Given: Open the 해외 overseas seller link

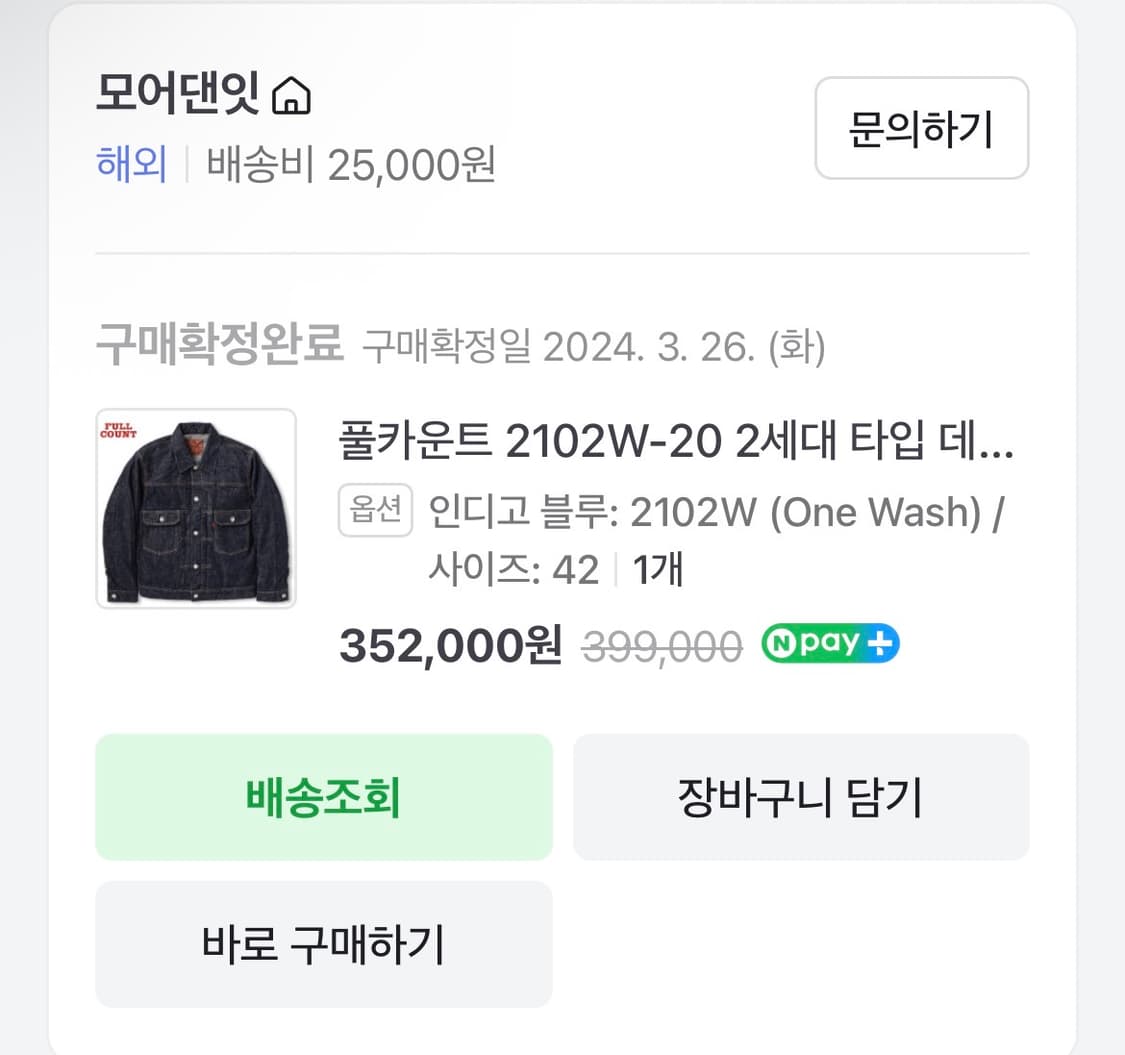Looking at the screenshot, I should (x=131, y=165).
